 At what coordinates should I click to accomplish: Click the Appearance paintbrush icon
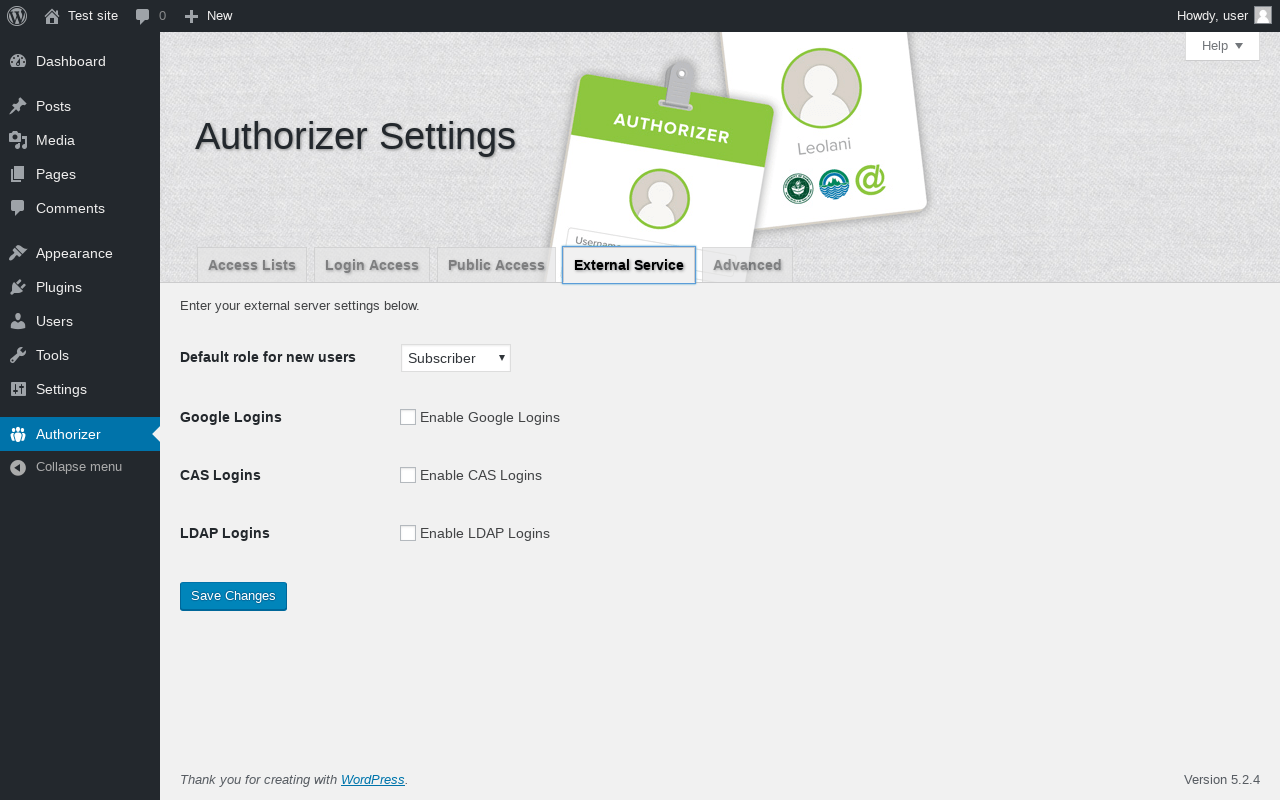coord(18,253)
